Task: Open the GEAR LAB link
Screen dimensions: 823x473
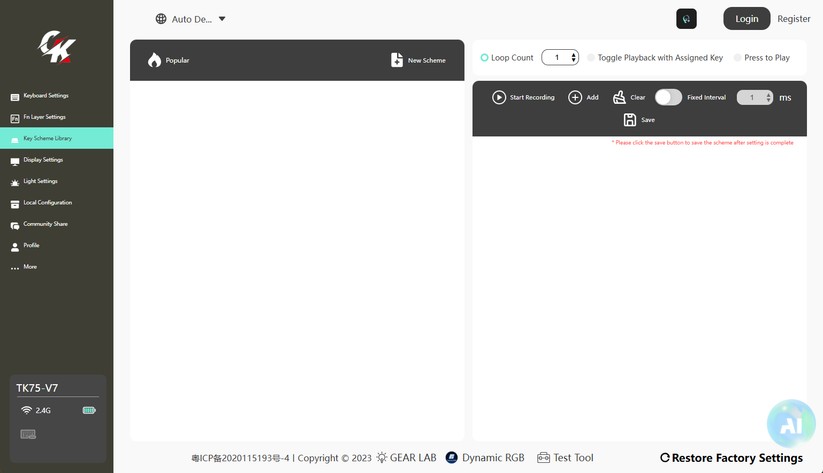Action: 406,458
